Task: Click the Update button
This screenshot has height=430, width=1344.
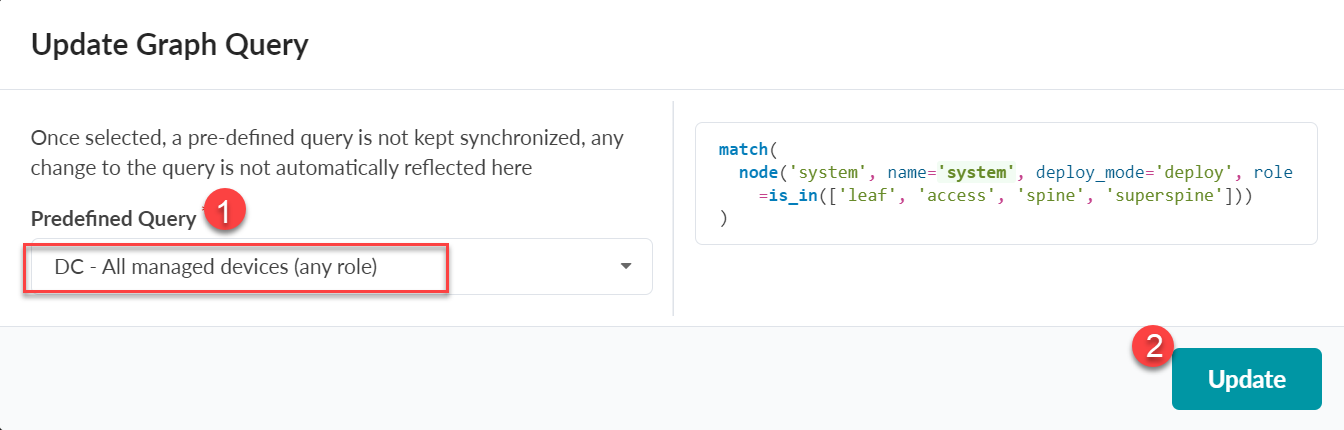Action: pos(1246,379)
